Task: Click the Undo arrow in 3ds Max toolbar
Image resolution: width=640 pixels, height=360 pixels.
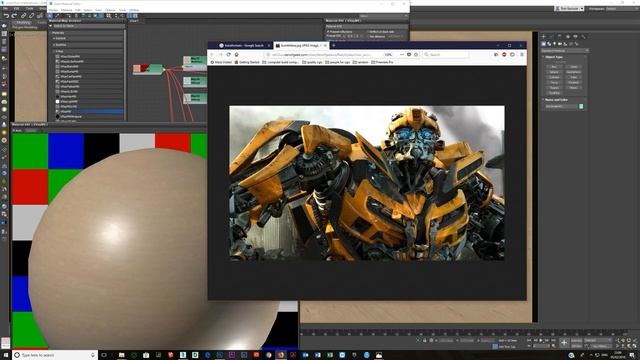Action: [x=6, y=16]
